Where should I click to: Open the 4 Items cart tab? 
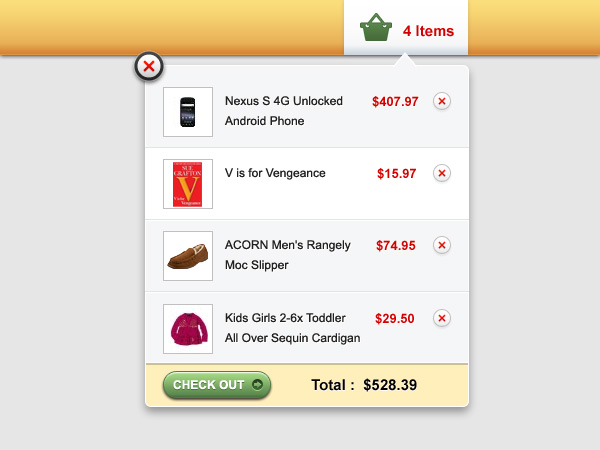406,28
